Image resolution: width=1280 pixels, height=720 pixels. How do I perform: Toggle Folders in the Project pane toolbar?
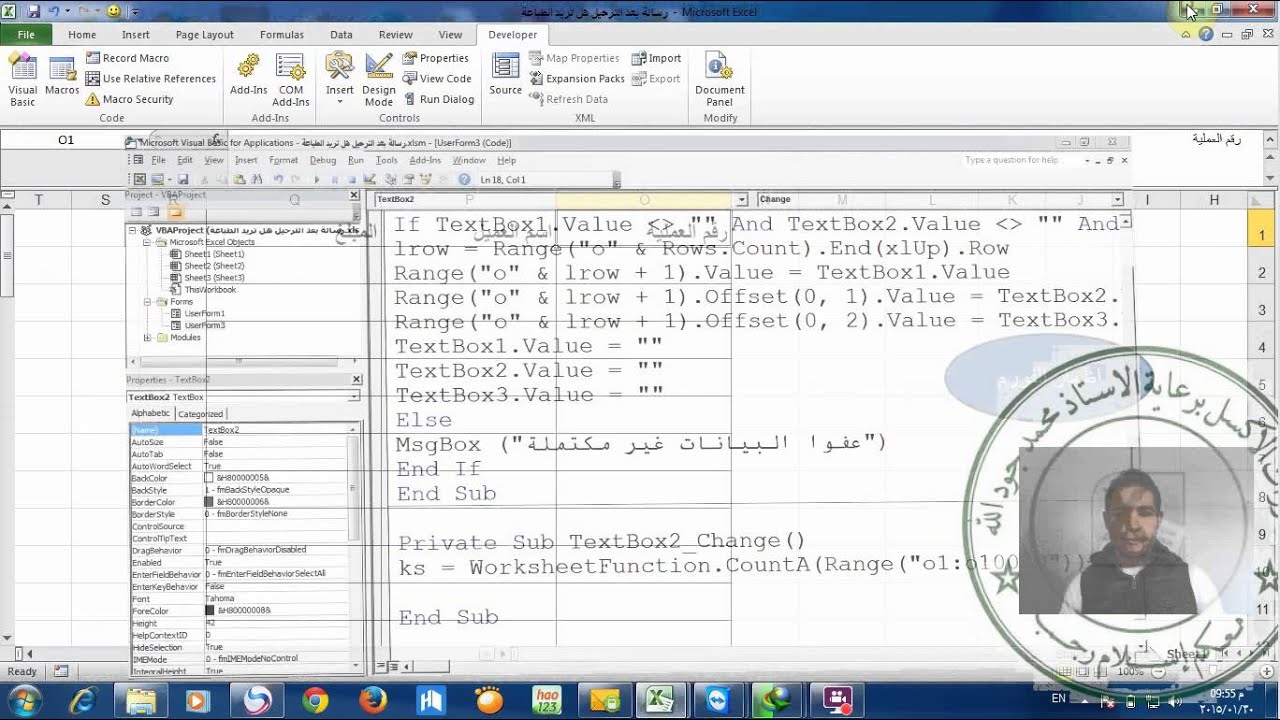click(x=175, y=212)
